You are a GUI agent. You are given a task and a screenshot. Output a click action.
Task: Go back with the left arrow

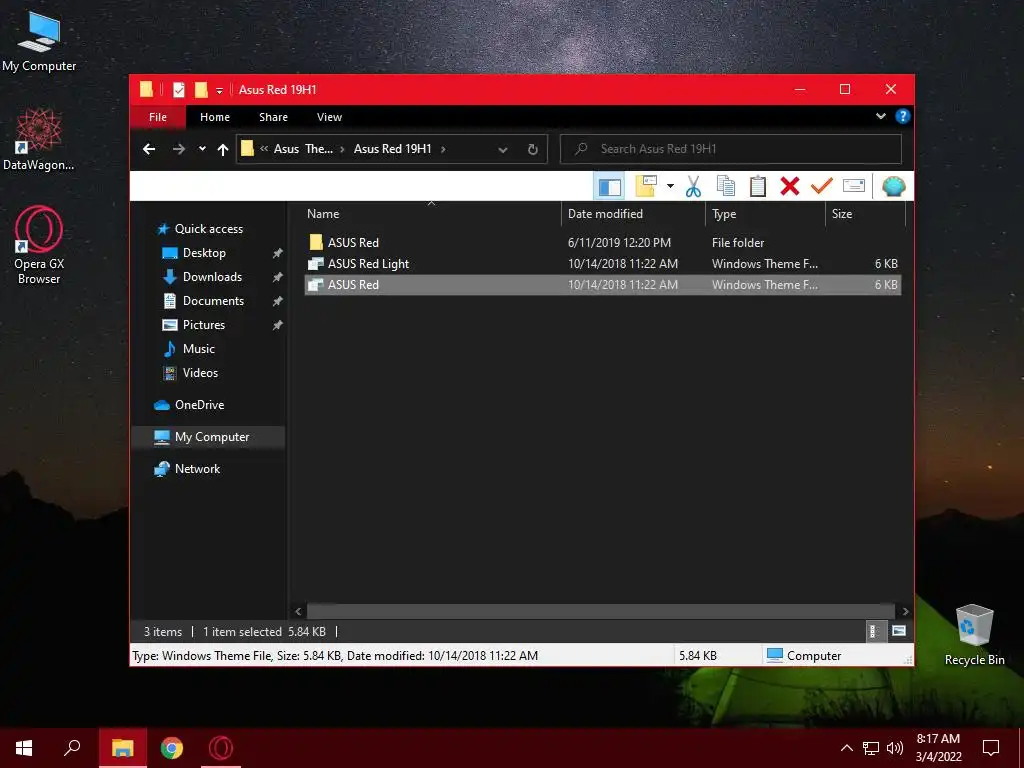click(x=149, y=149)
